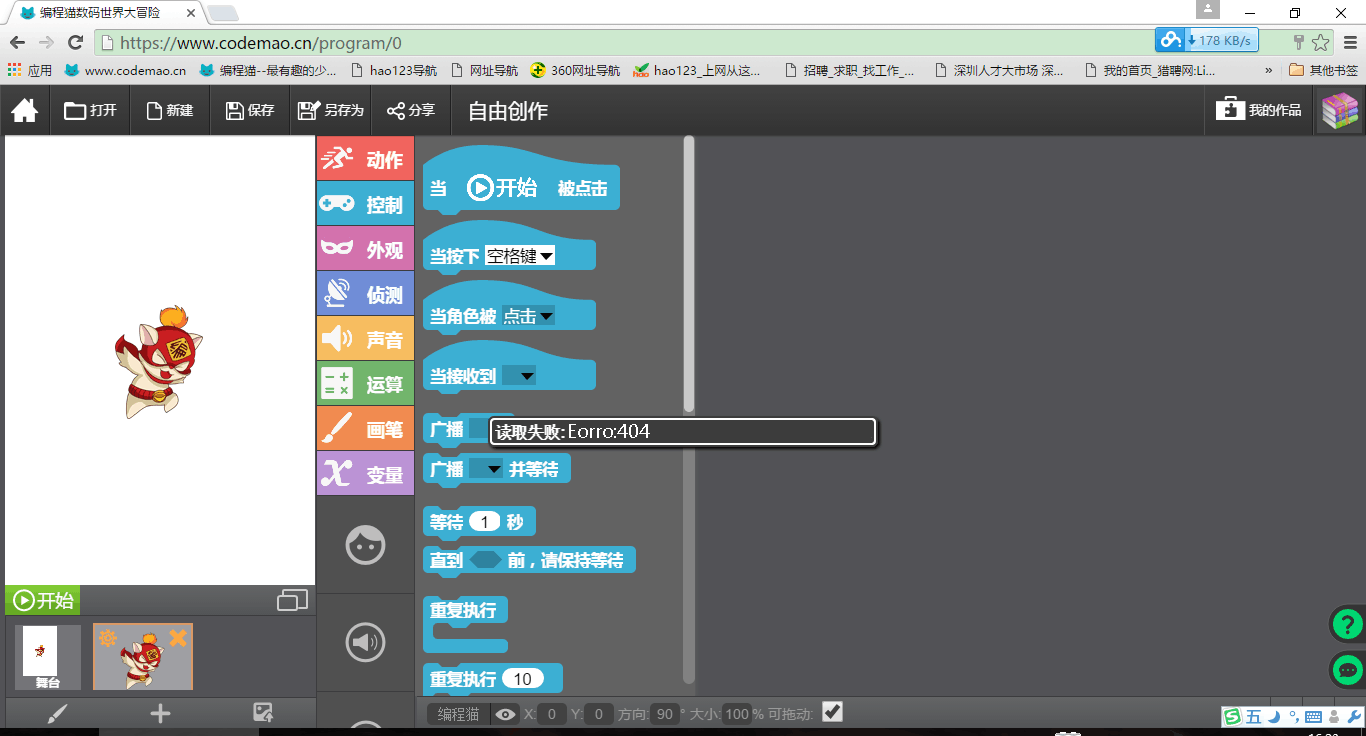
Task: Click the Y coordinate field
Action: 599,714
